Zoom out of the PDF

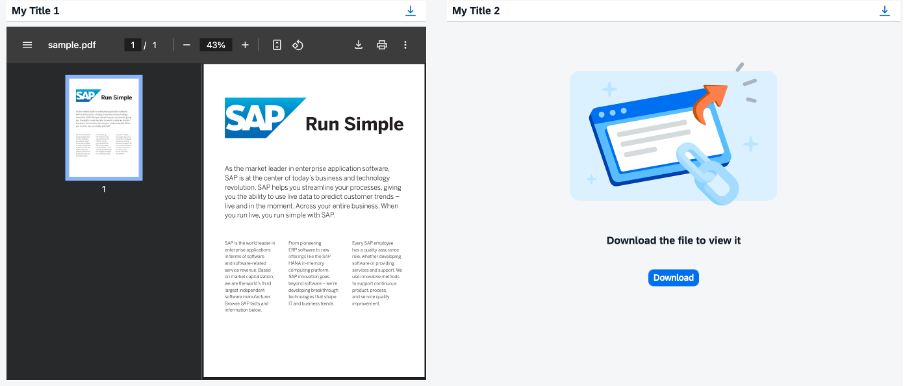(186, 45)
